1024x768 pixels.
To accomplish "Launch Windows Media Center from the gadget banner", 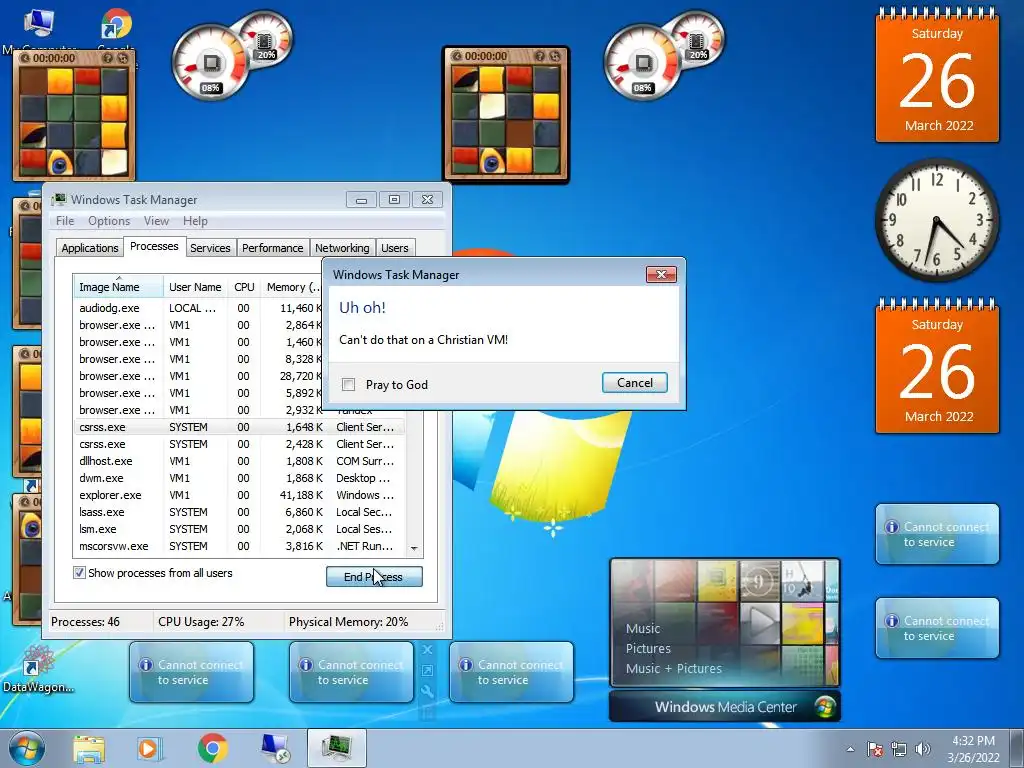I will click(x=724, y=707).
